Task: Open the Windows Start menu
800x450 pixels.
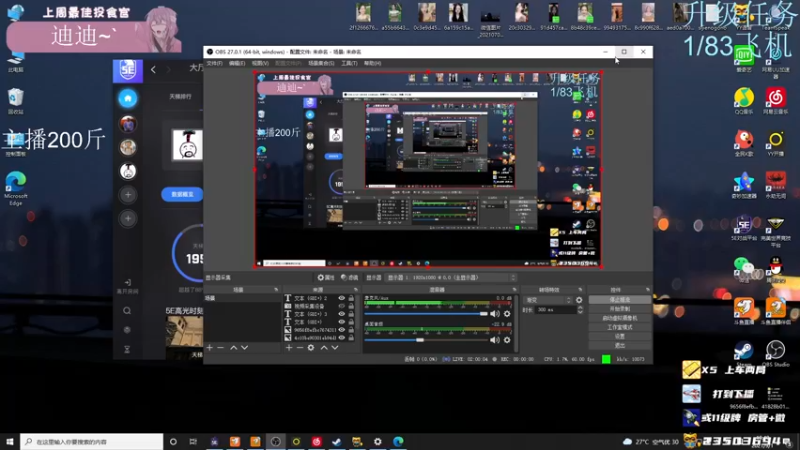Action: [10, 441]
